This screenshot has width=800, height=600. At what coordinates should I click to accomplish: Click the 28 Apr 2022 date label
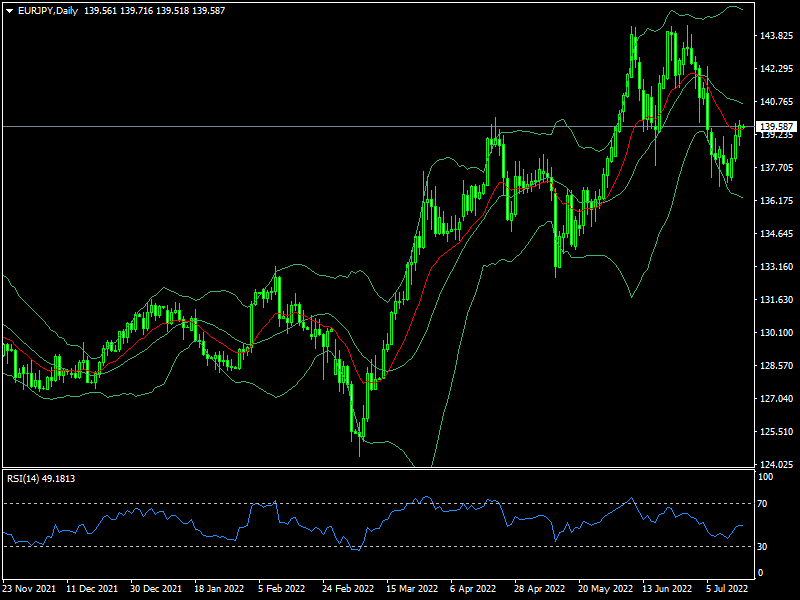pos(539,588)
